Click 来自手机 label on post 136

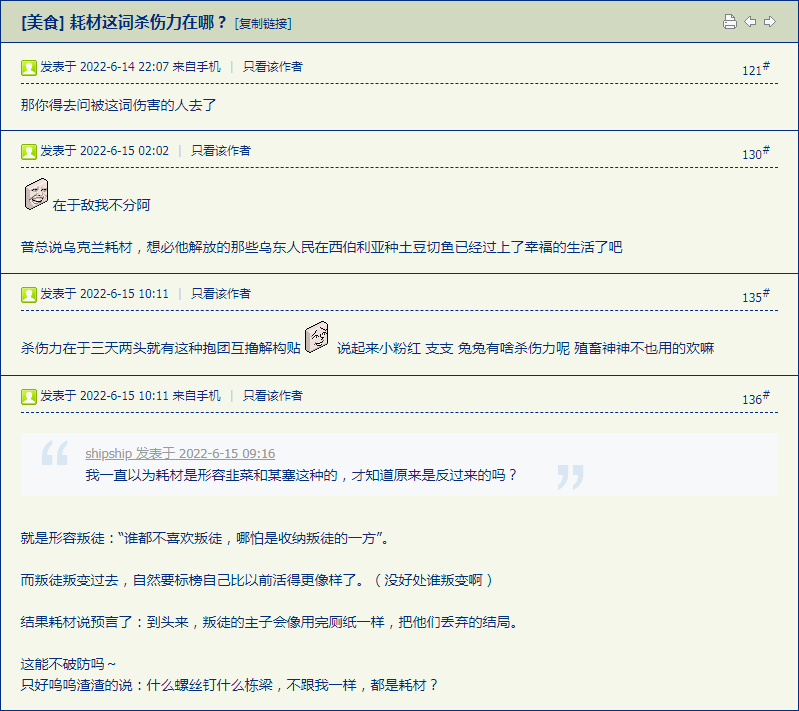(197, 396)
